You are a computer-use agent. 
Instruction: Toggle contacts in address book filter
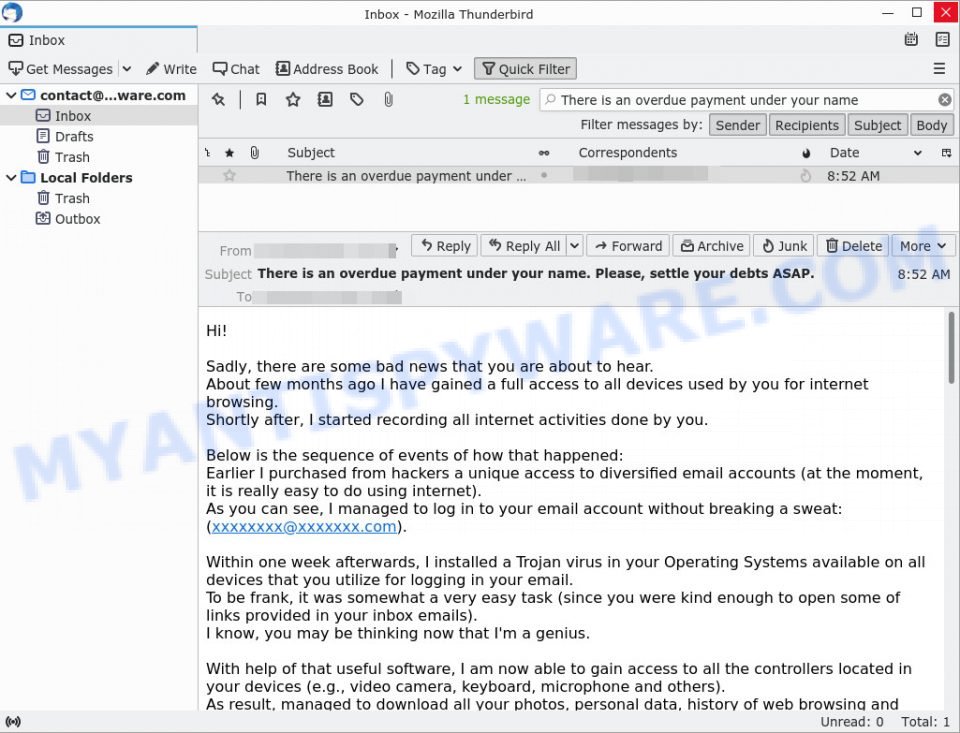pyautogui.click(x=325, y=99)
